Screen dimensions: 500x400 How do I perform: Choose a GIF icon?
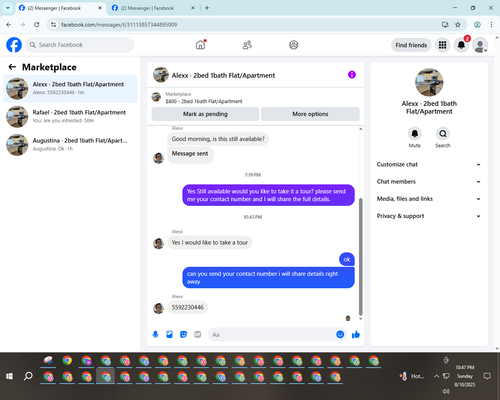coord(198,334)
